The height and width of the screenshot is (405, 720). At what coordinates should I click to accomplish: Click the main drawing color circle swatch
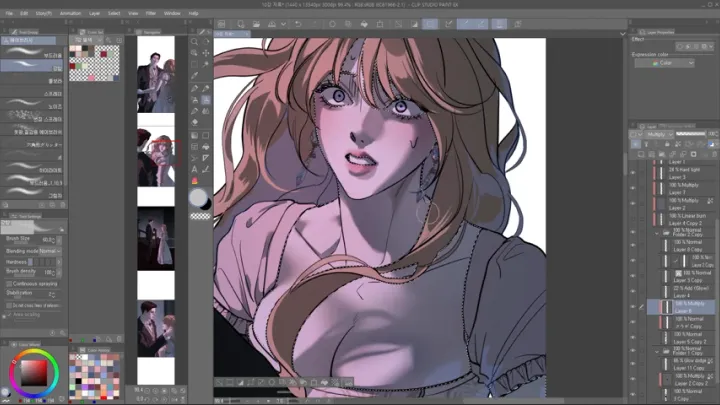pos(198,197)
